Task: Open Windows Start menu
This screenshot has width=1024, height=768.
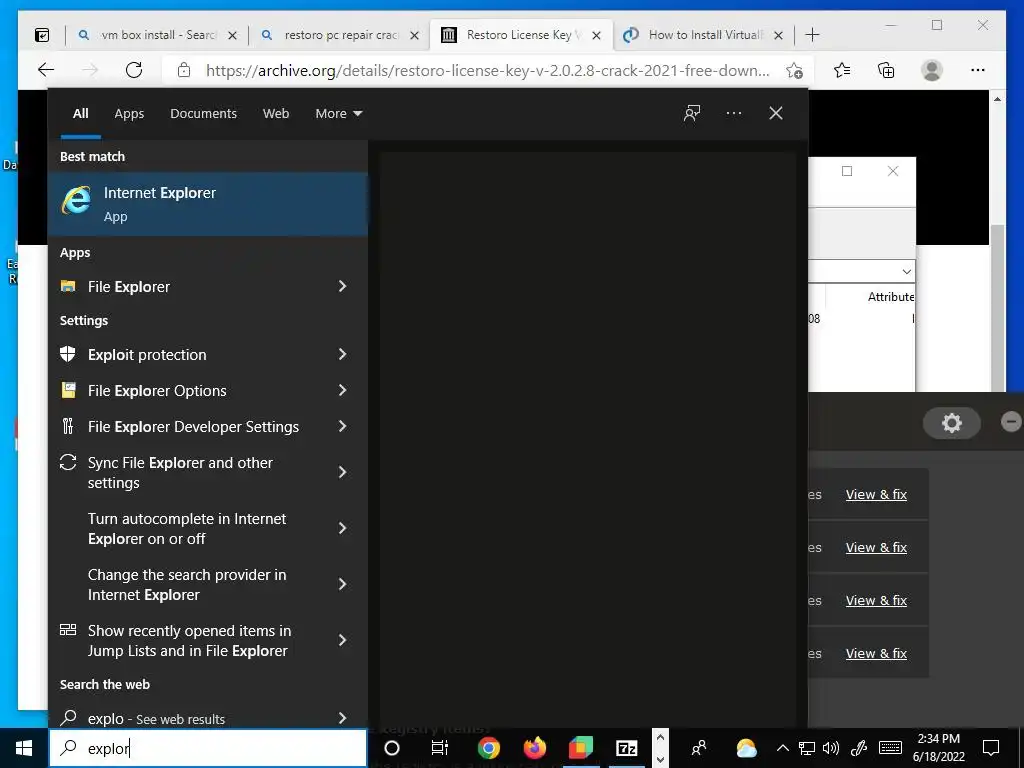Action: (x=24, y=748)
